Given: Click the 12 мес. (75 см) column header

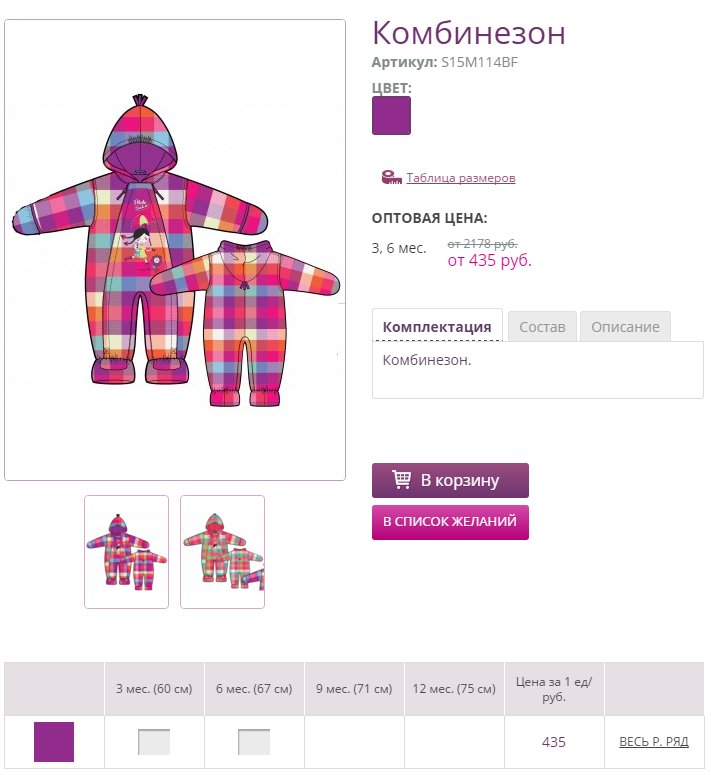Looking at the screenshot, I should pyautogui.click(x=454, y=689).
